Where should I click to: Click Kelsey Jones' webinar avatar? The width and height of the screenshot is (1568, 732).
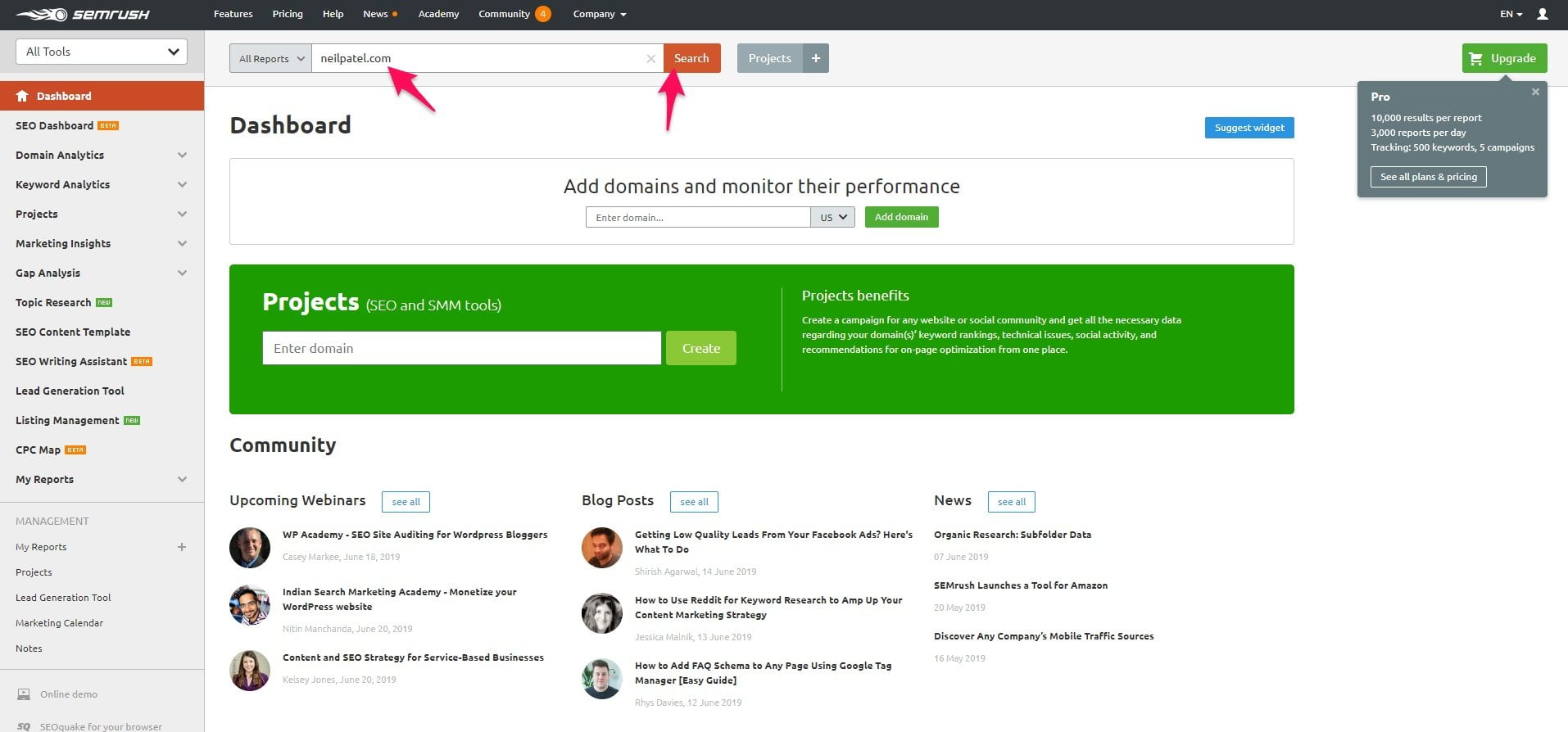(x=250, y=671)
